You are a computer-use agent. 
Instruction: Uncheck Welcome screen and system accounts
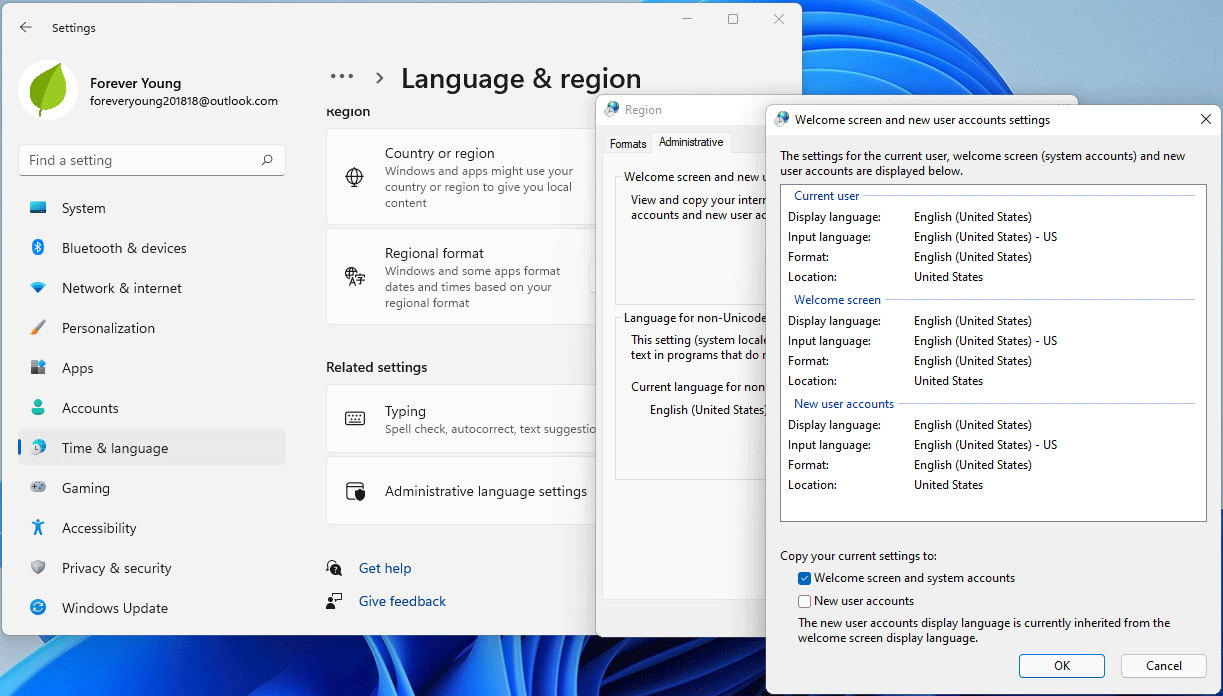(804, 578)
